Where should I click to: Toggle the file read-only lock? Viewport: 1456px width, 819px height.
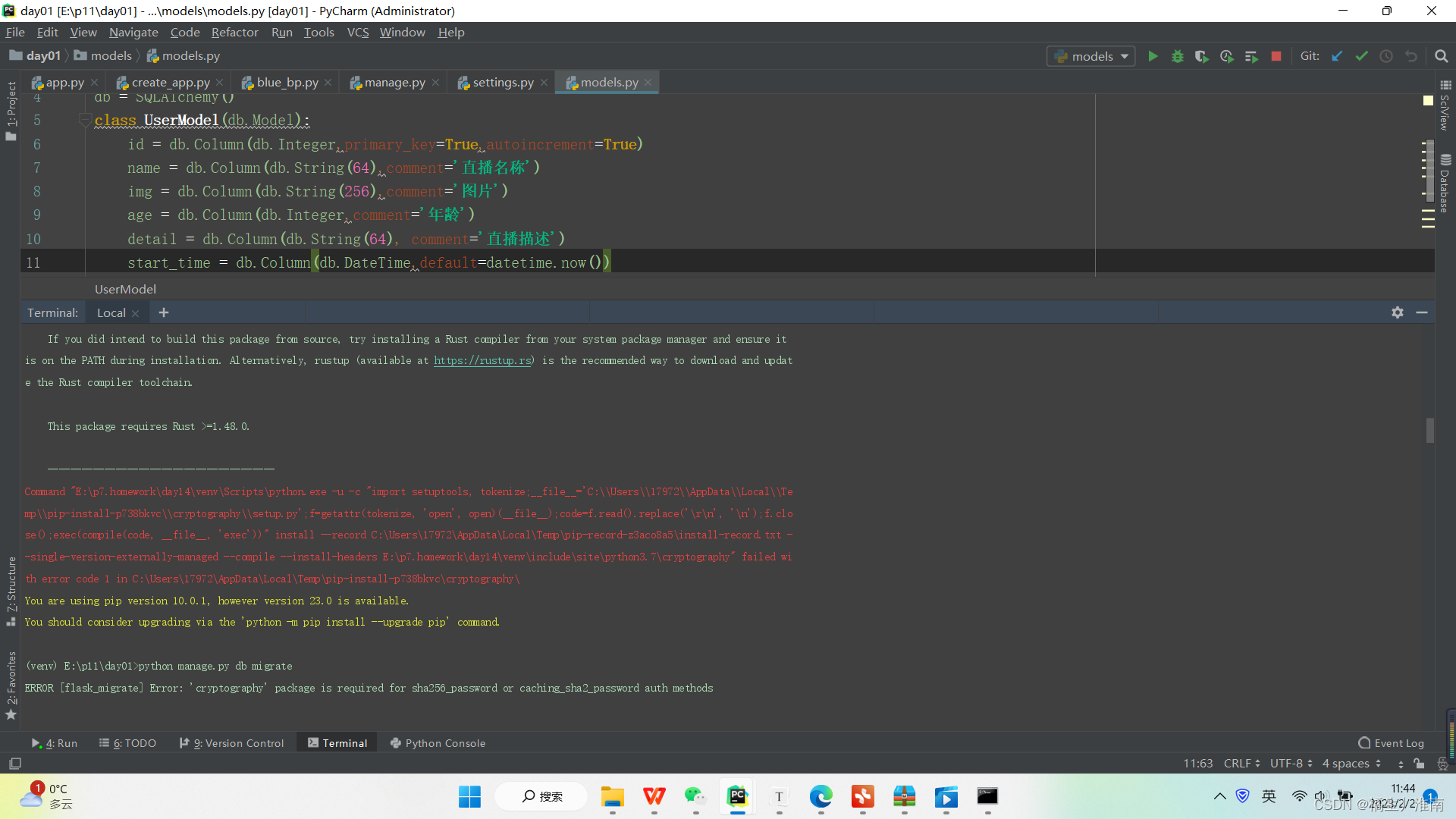[1419, 763]
